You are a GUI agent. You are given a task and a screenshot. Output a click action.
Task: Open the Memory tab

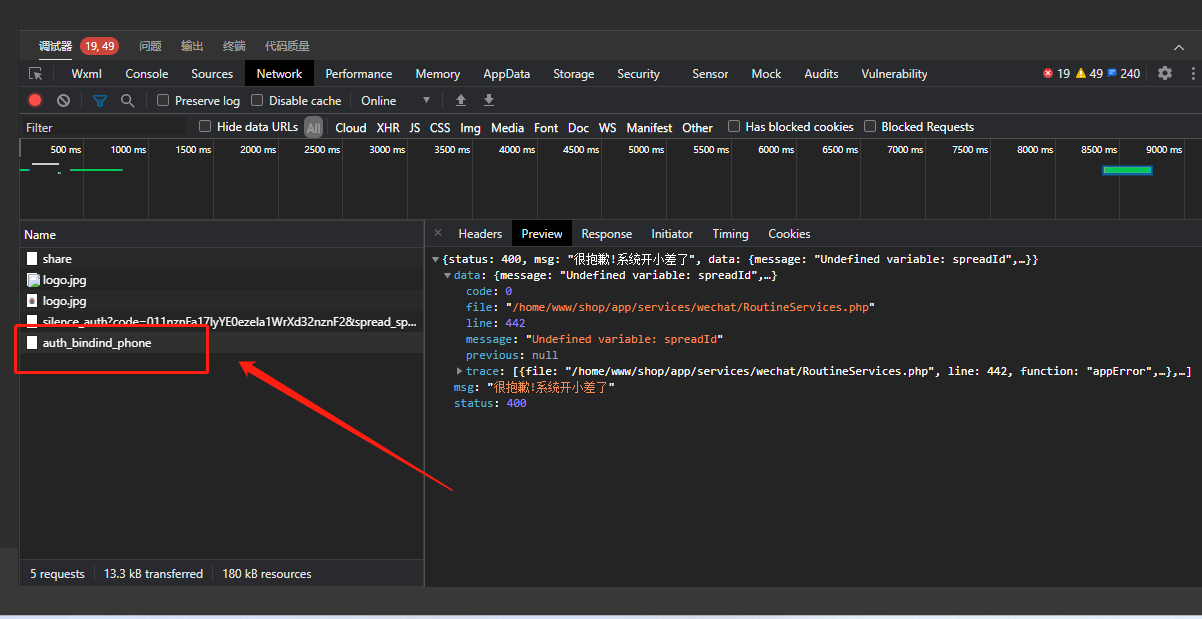tap(438, 73)
